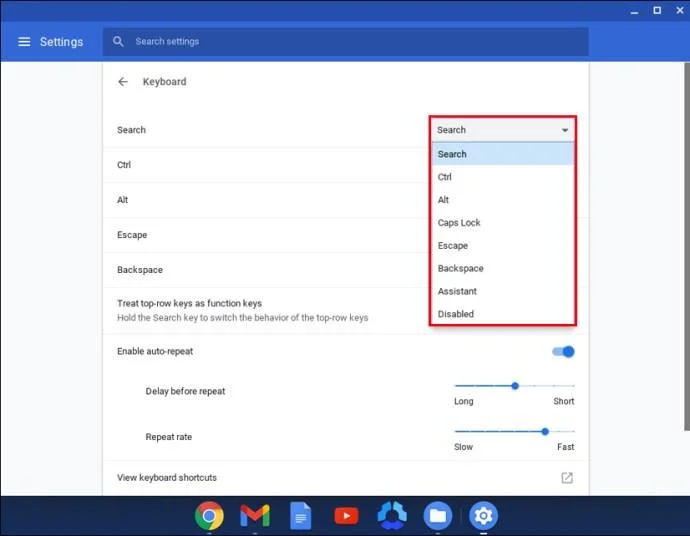Image resolution: width=690 pixels, height=536 pixels.
Task: Open Google Docs from the shelf
Action: tap(301, 515)
